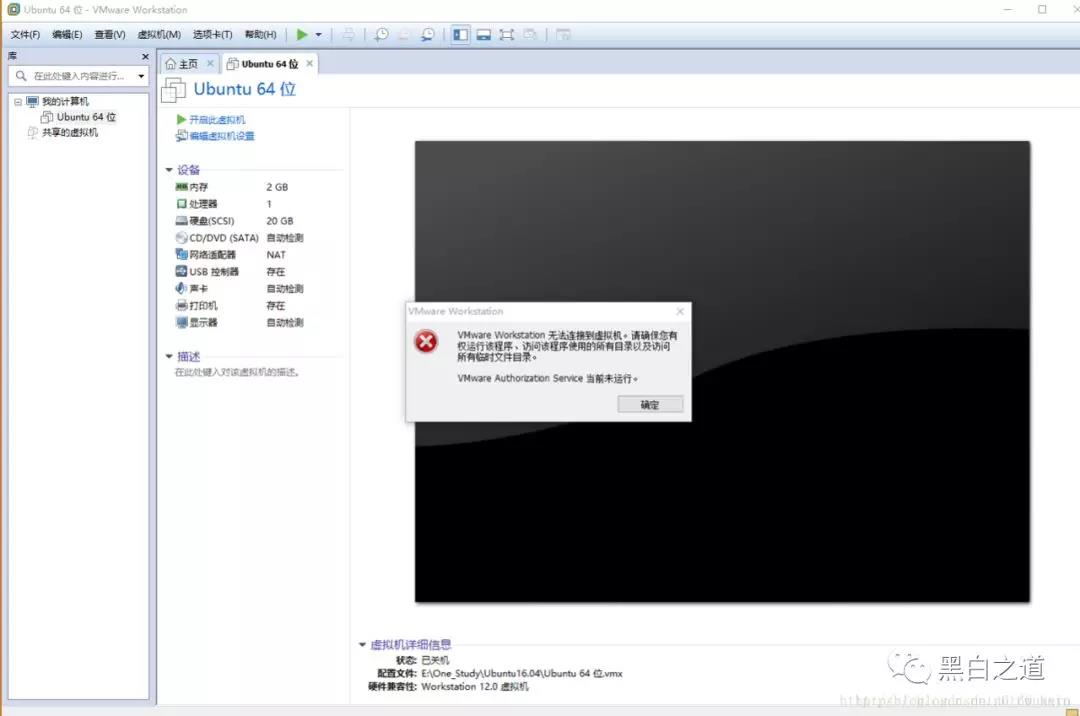Enter full screen mode icon
Viewport: 1080px width, 716px height.
pos(506,34)
